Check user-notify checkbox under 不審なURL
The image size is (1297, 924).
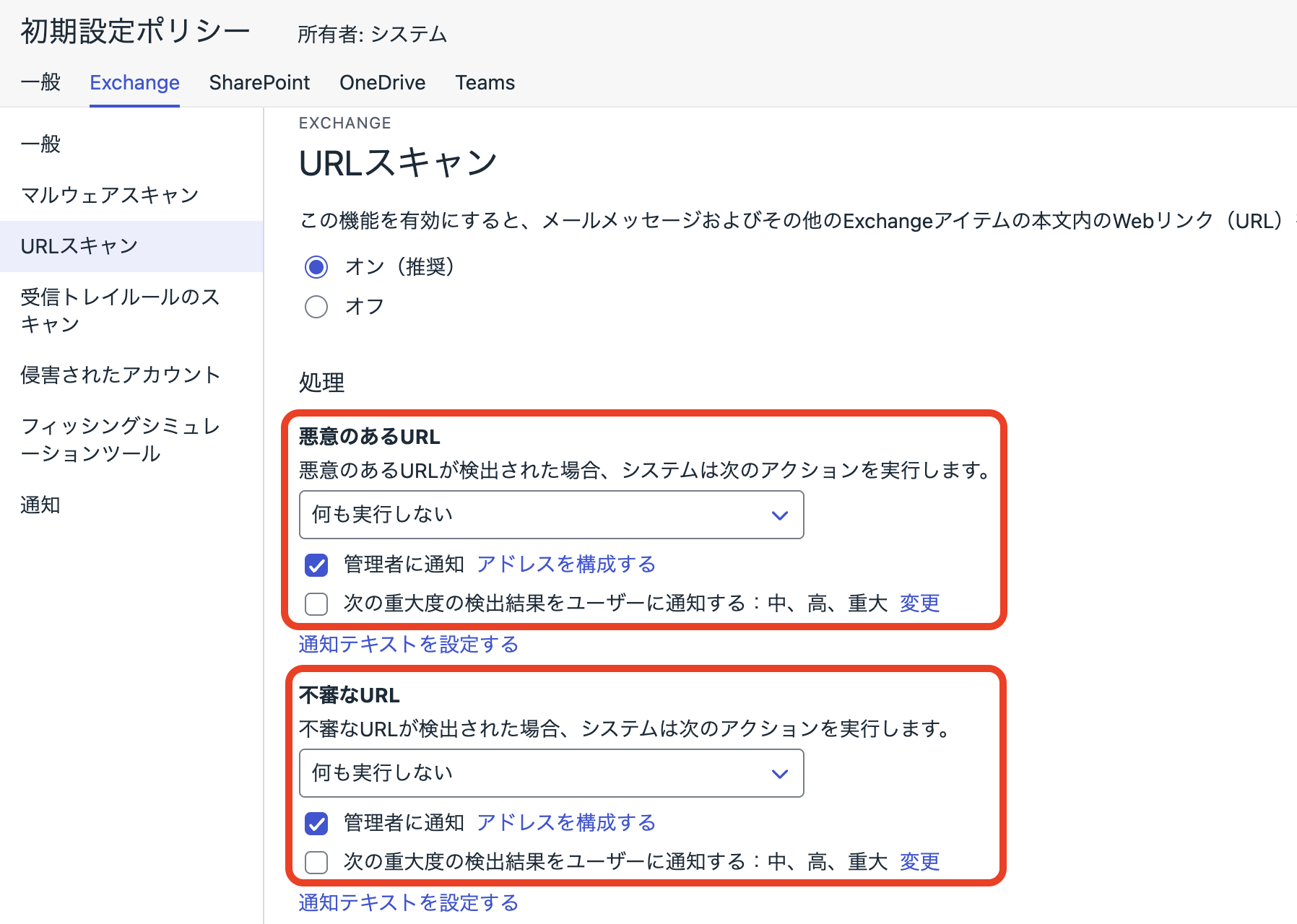tap(316, 862)
